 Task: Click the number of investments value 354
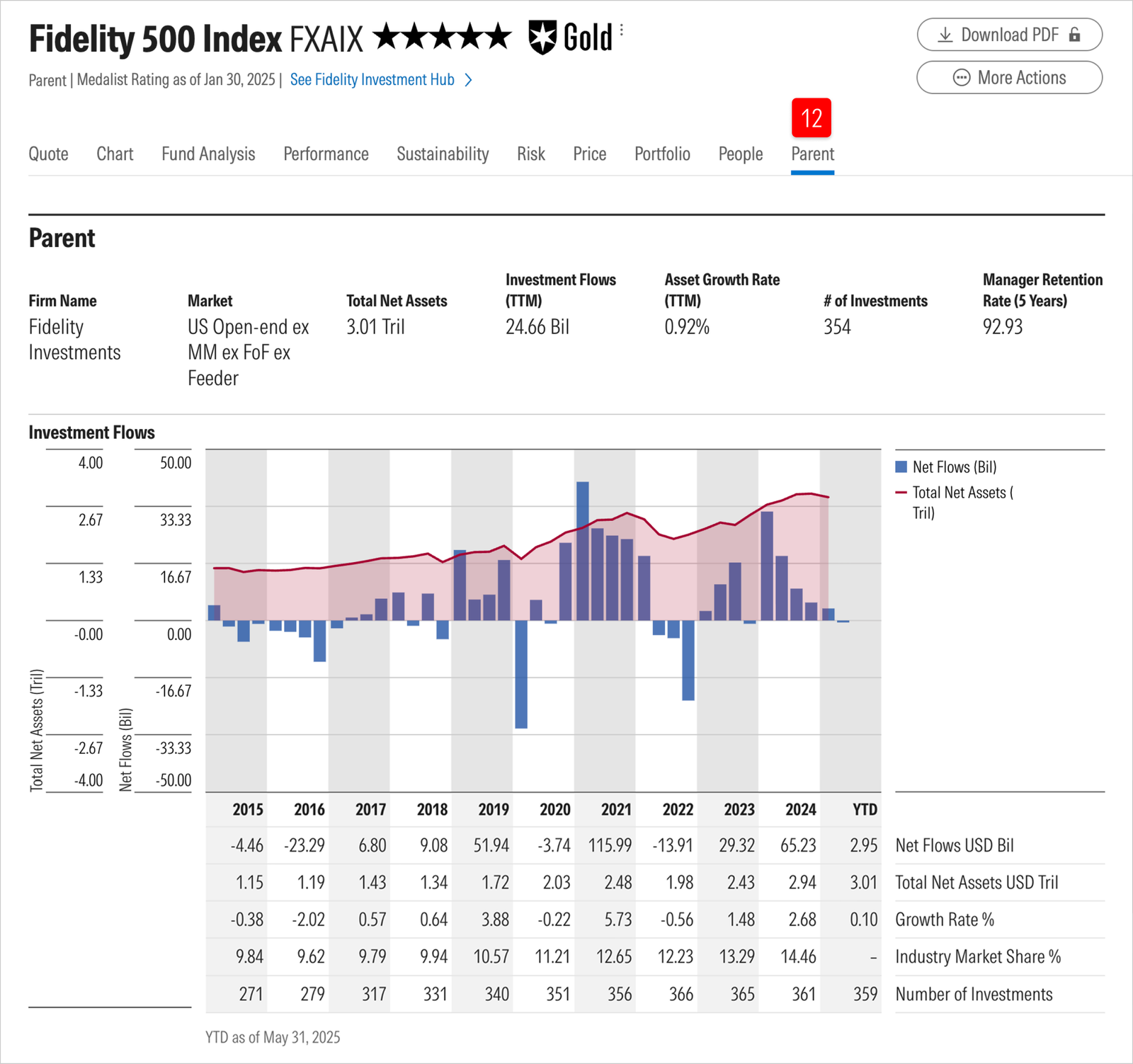click(837, 327)
